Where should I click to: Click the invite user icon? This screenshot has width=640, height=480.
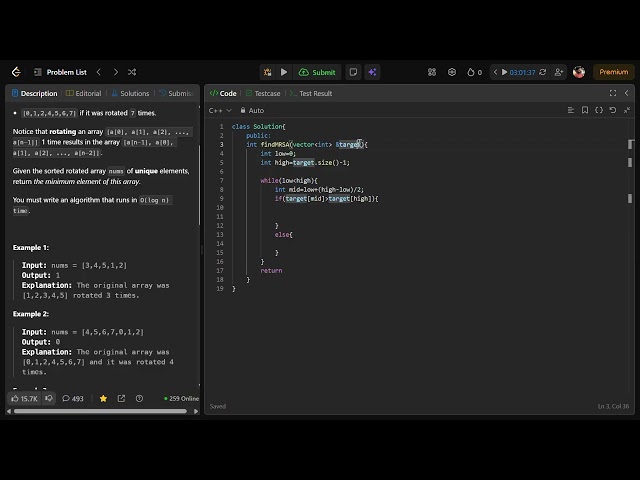pyautogui.click(x=558, y=72)
